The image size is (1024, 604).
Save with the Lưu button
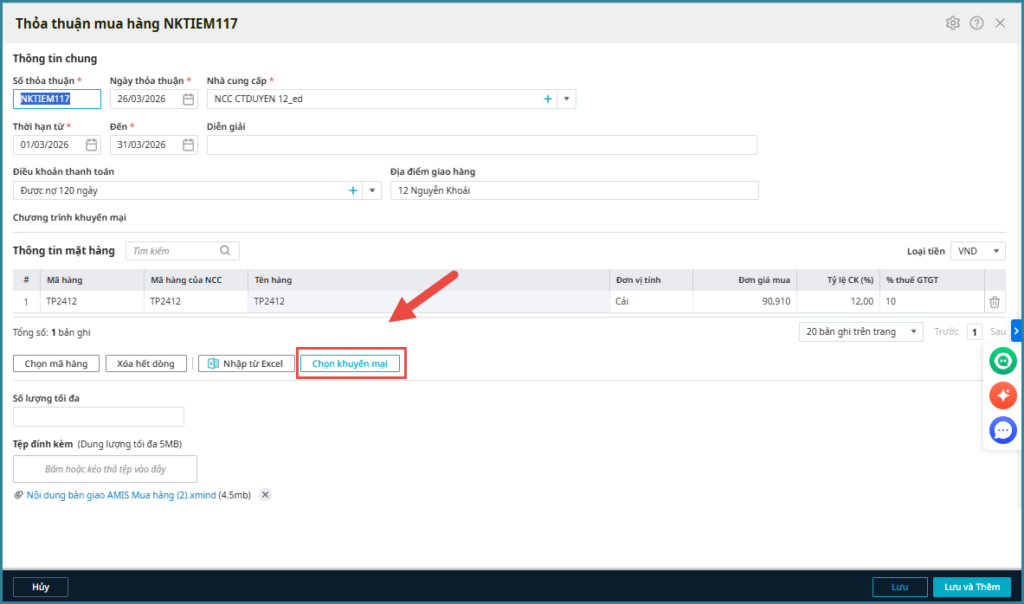coord(900,587)
